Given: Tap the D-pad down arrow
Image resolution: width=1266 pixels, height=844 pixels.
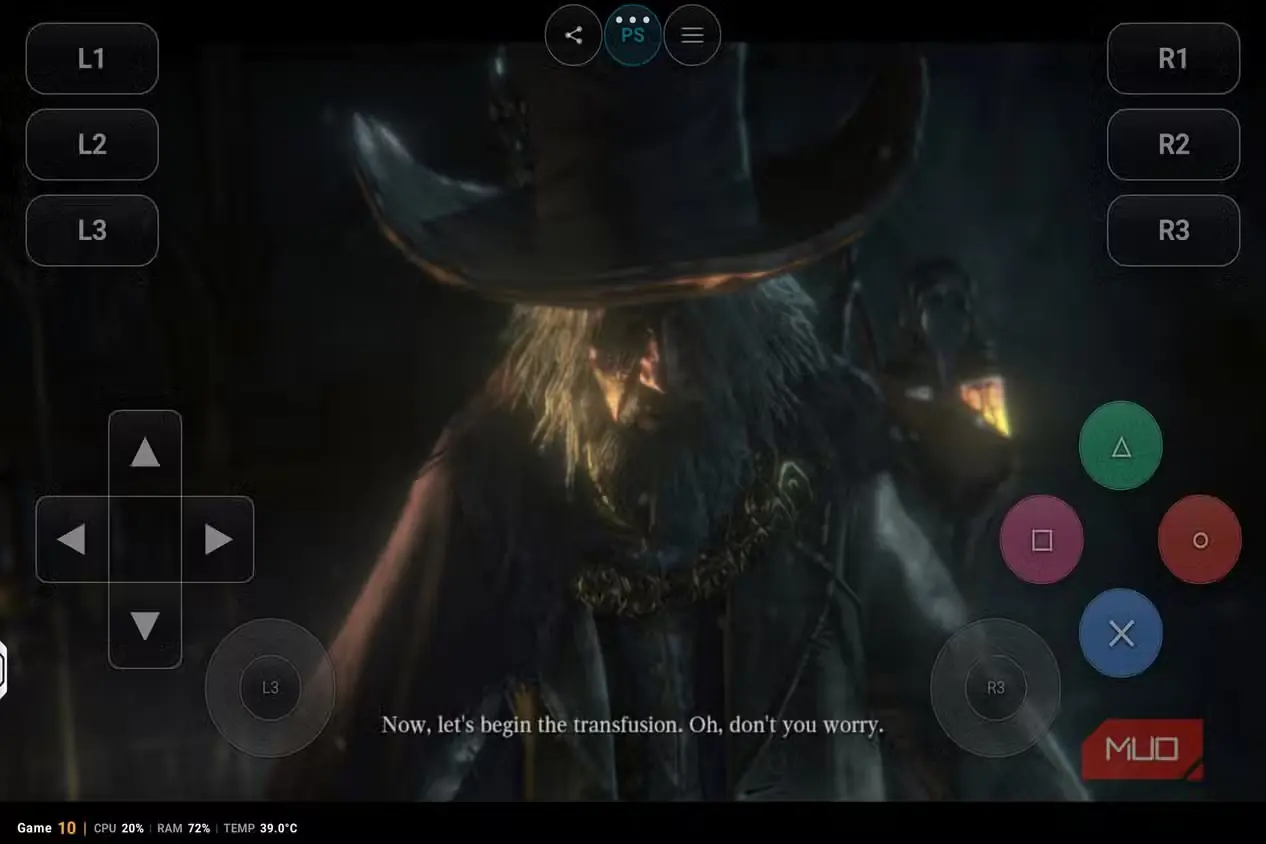Looking at the screenshot, I should click(x=145, y=625).
